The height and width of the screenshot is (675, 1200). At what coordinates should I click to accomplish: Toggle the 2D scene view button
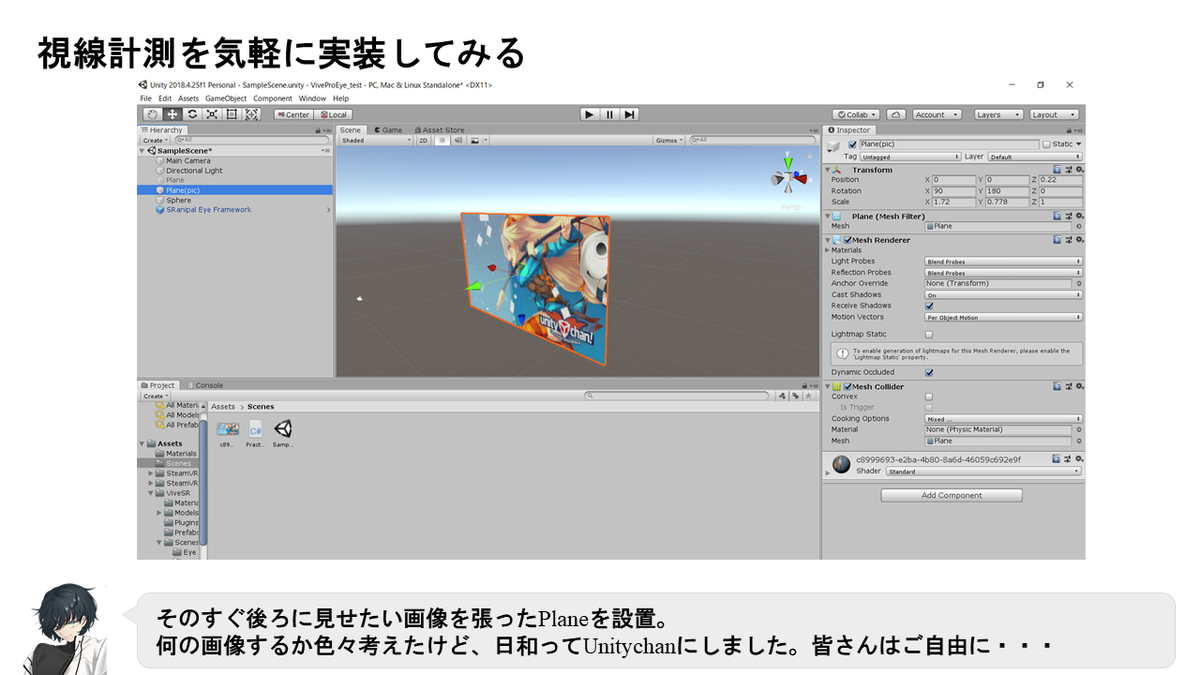pos(423,141)
